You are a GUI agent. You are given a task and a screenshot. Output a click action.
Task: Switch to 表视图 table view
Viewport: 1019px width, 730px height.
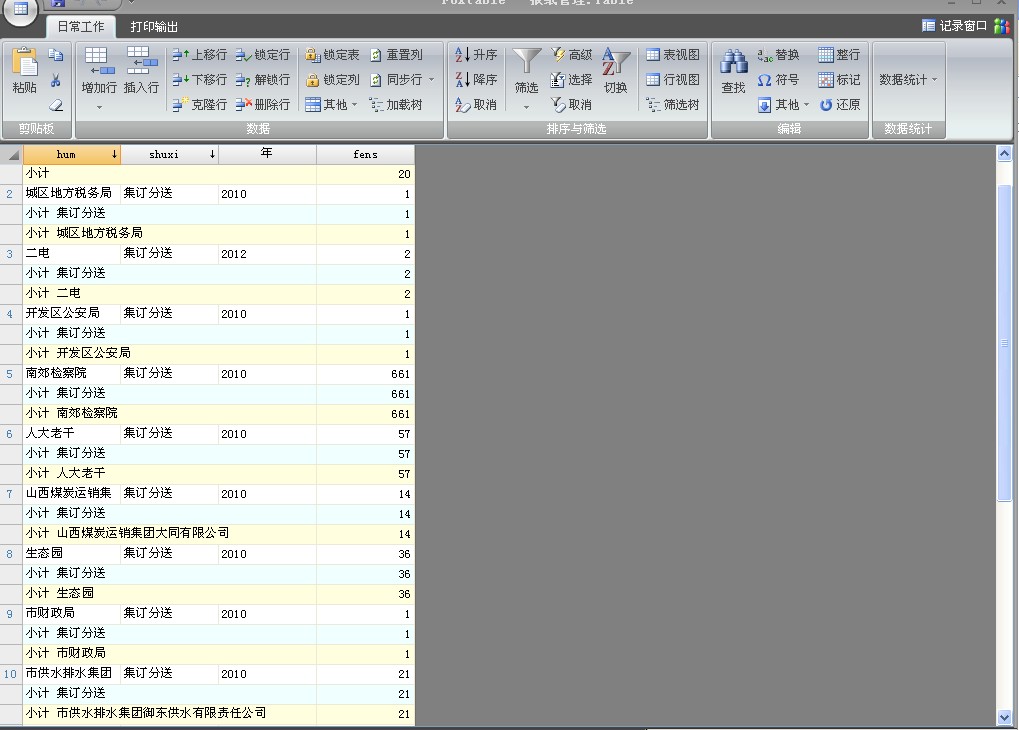673,55
